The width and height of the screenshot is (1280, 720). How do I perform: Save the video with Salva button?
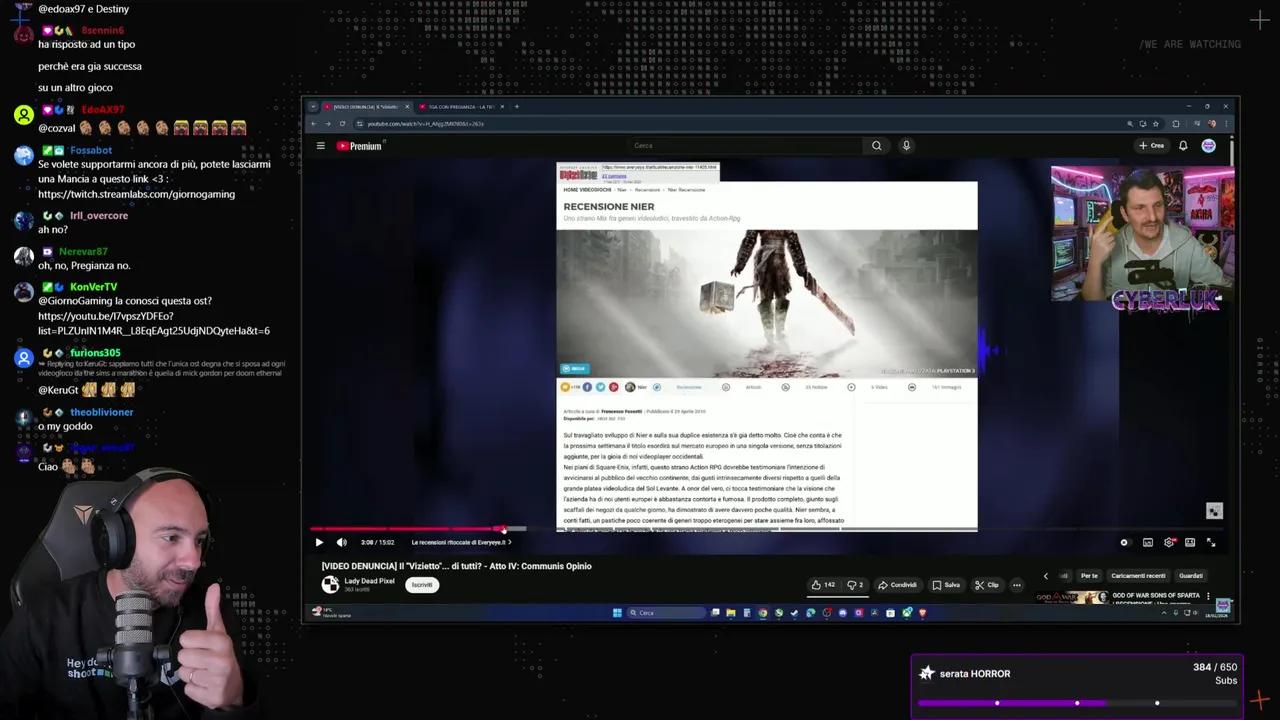pos(946,585)
